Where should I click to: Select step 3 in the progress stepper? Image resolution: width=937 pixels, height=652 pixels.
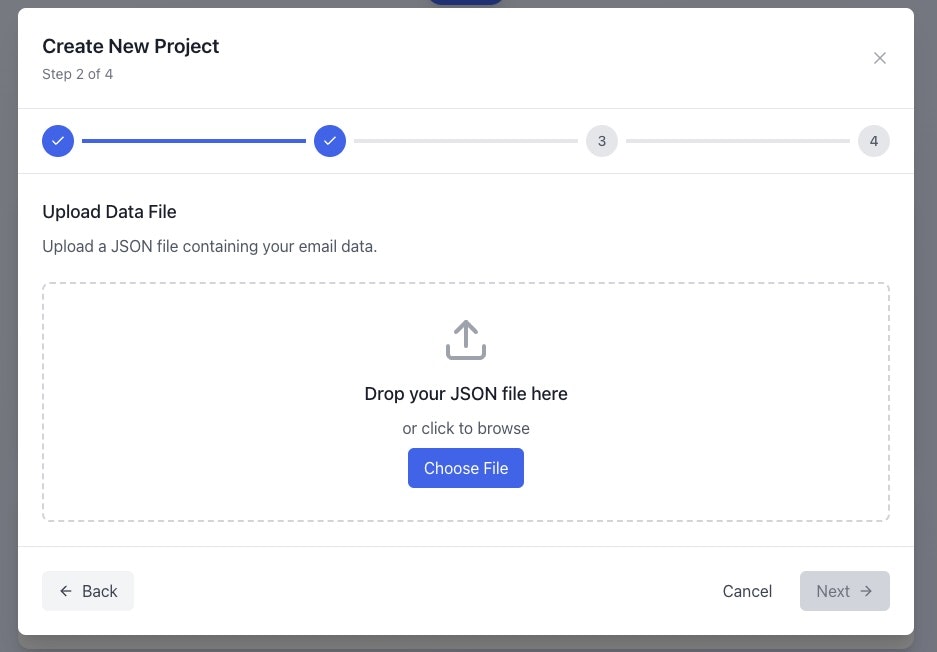tap(602, 141)
